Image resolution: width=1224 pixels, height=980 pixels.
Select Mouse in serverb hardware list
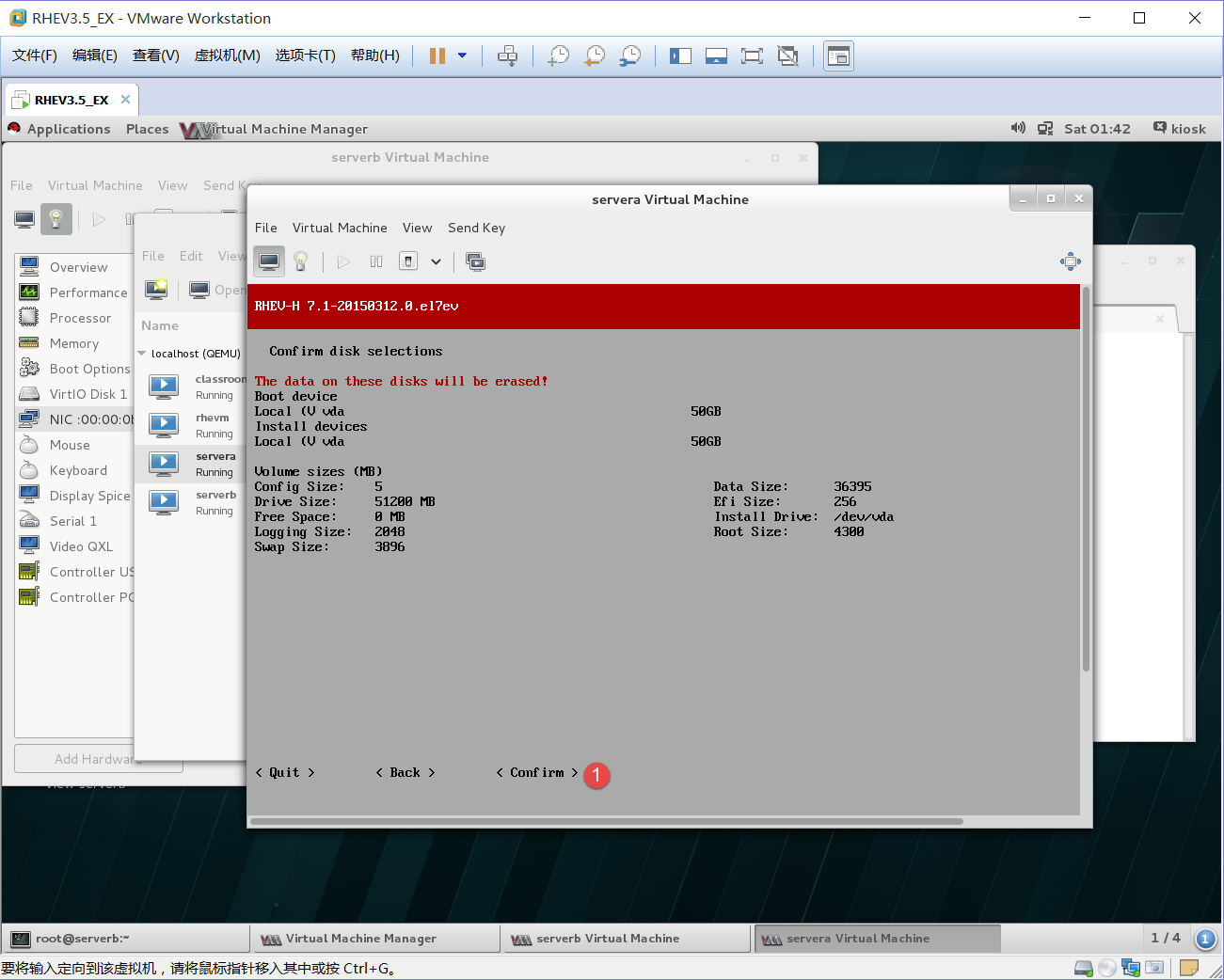click(75, 445)
